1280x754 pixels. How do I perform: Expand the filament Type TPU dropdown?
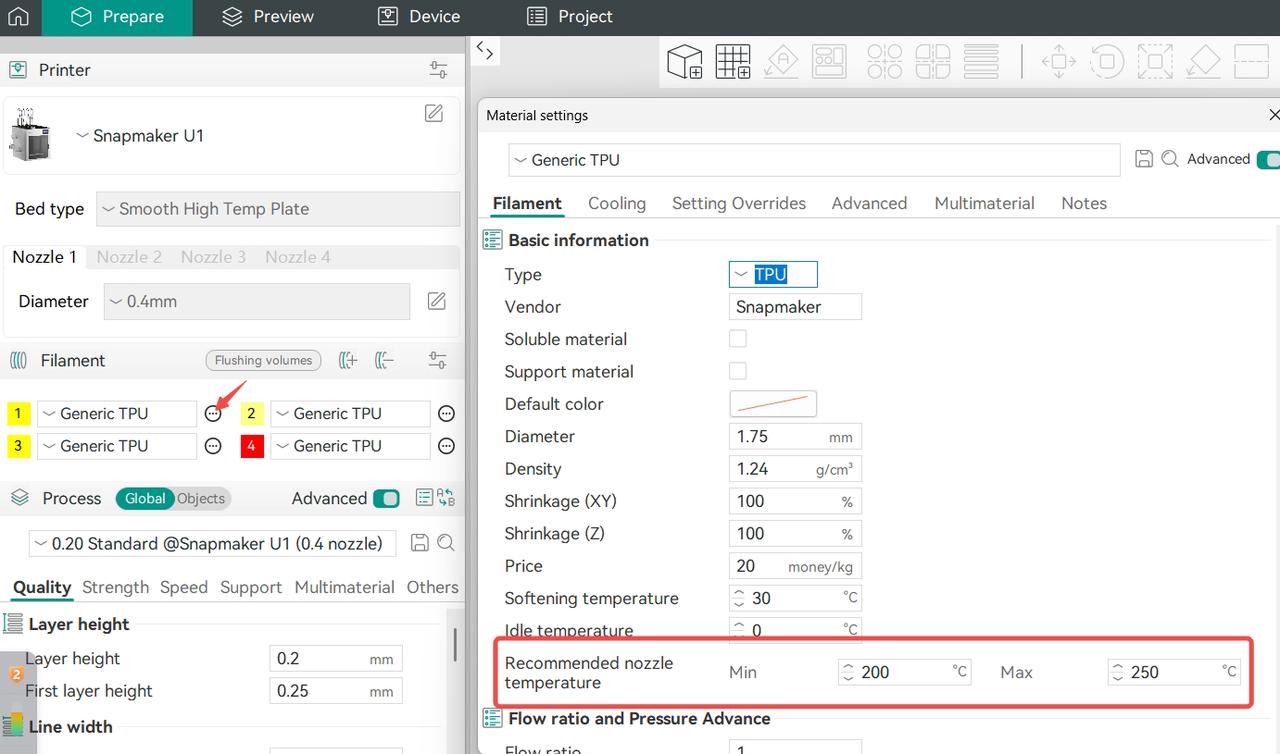772,274
